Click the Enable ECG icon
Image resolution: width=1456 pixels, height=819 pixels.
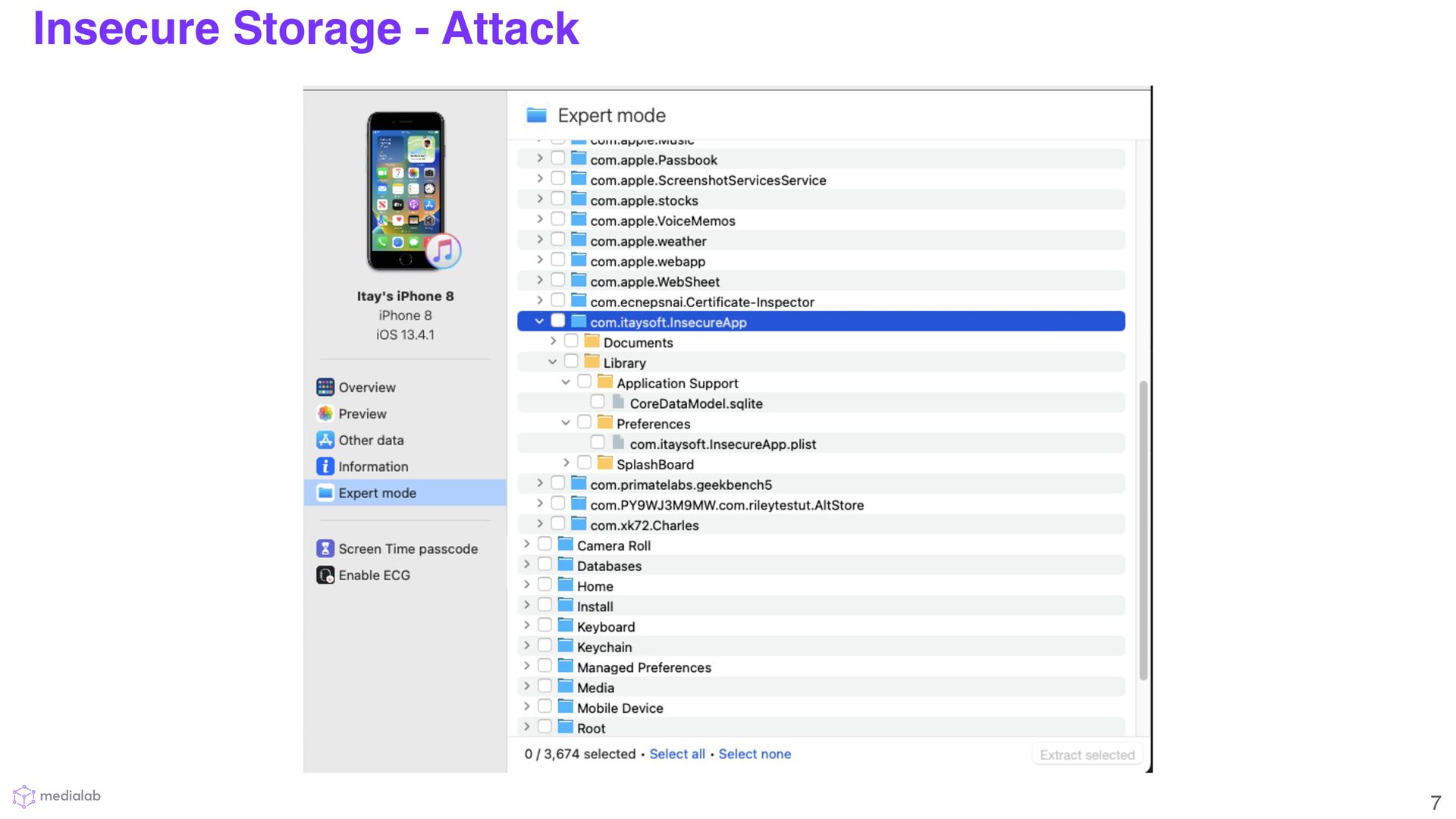point(325,576)
